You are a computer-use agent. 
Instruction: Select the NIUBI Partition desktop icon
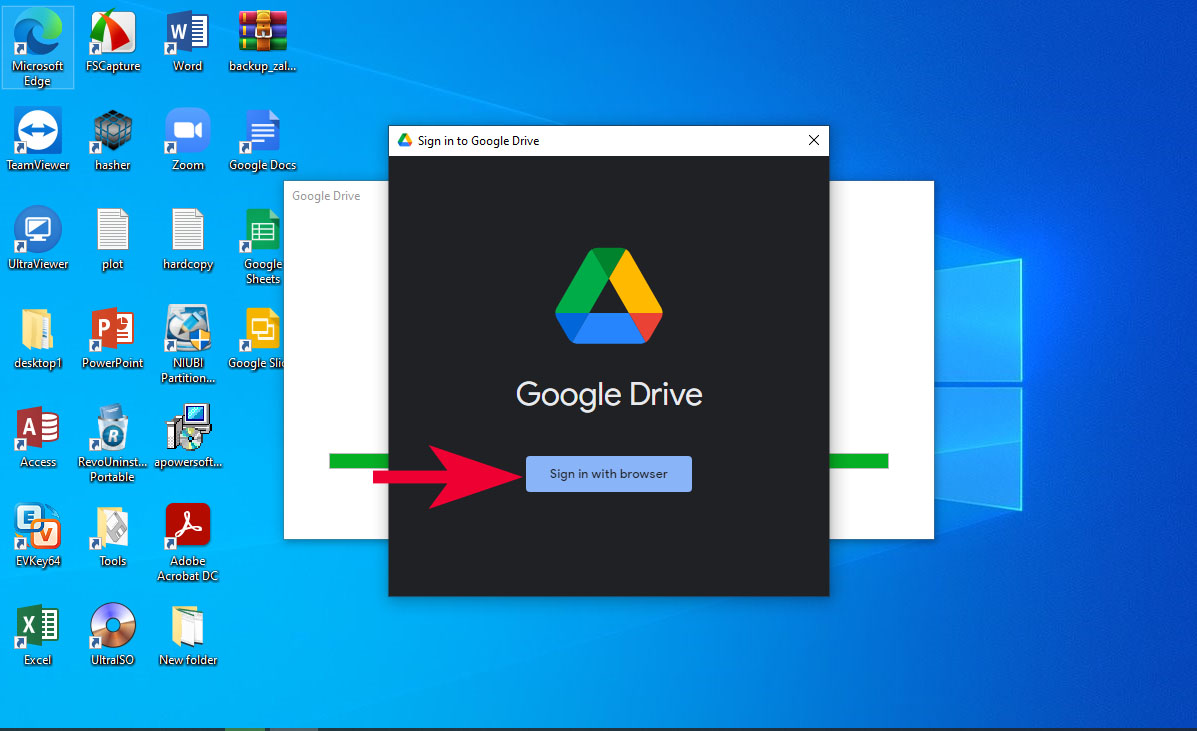tap(188, 345)
